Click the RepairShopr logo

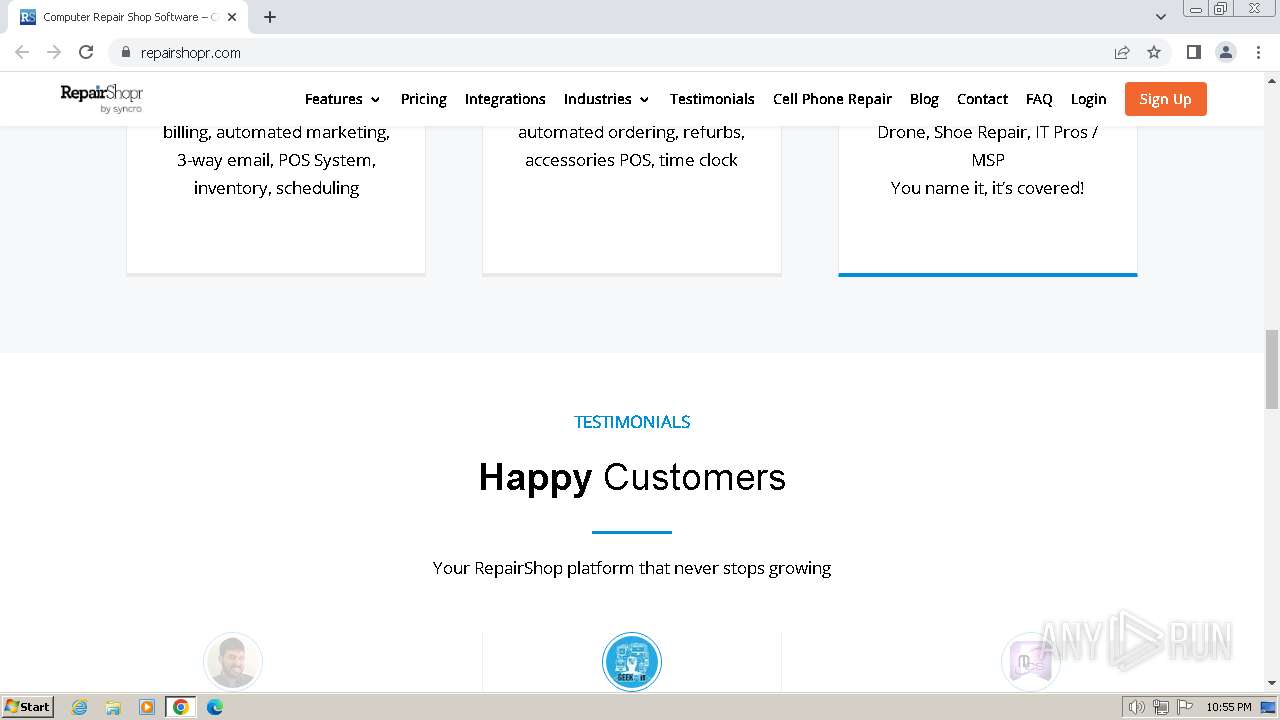(102, 98)
